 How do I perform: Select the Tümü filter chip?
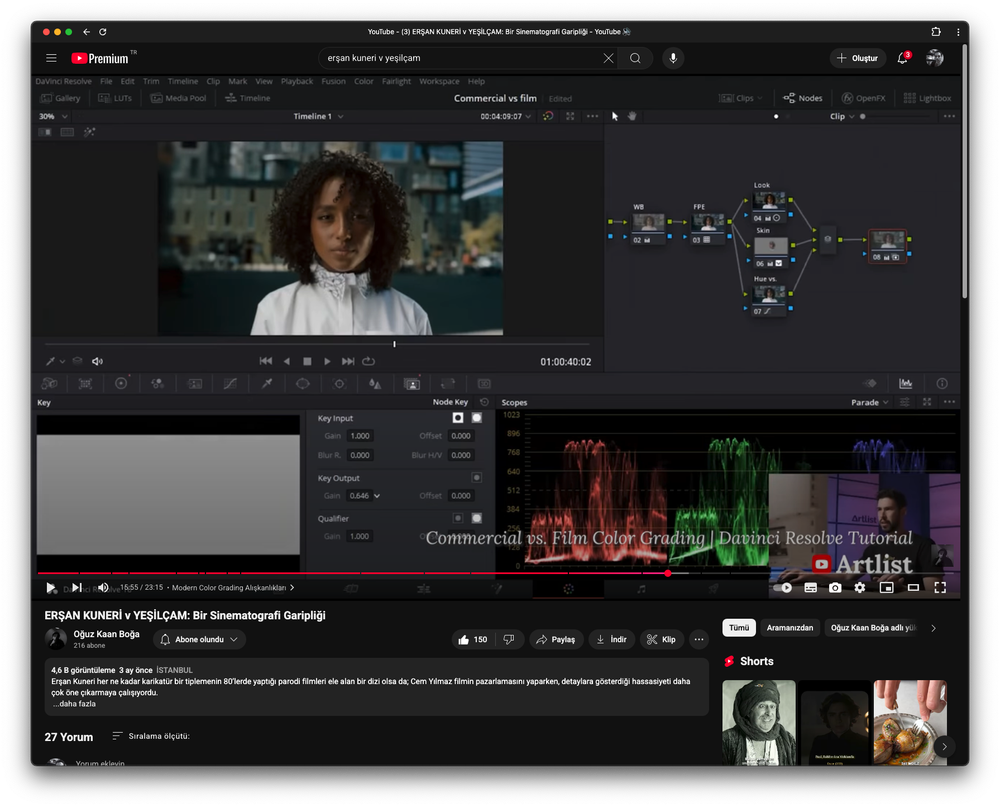pos(739,628)
